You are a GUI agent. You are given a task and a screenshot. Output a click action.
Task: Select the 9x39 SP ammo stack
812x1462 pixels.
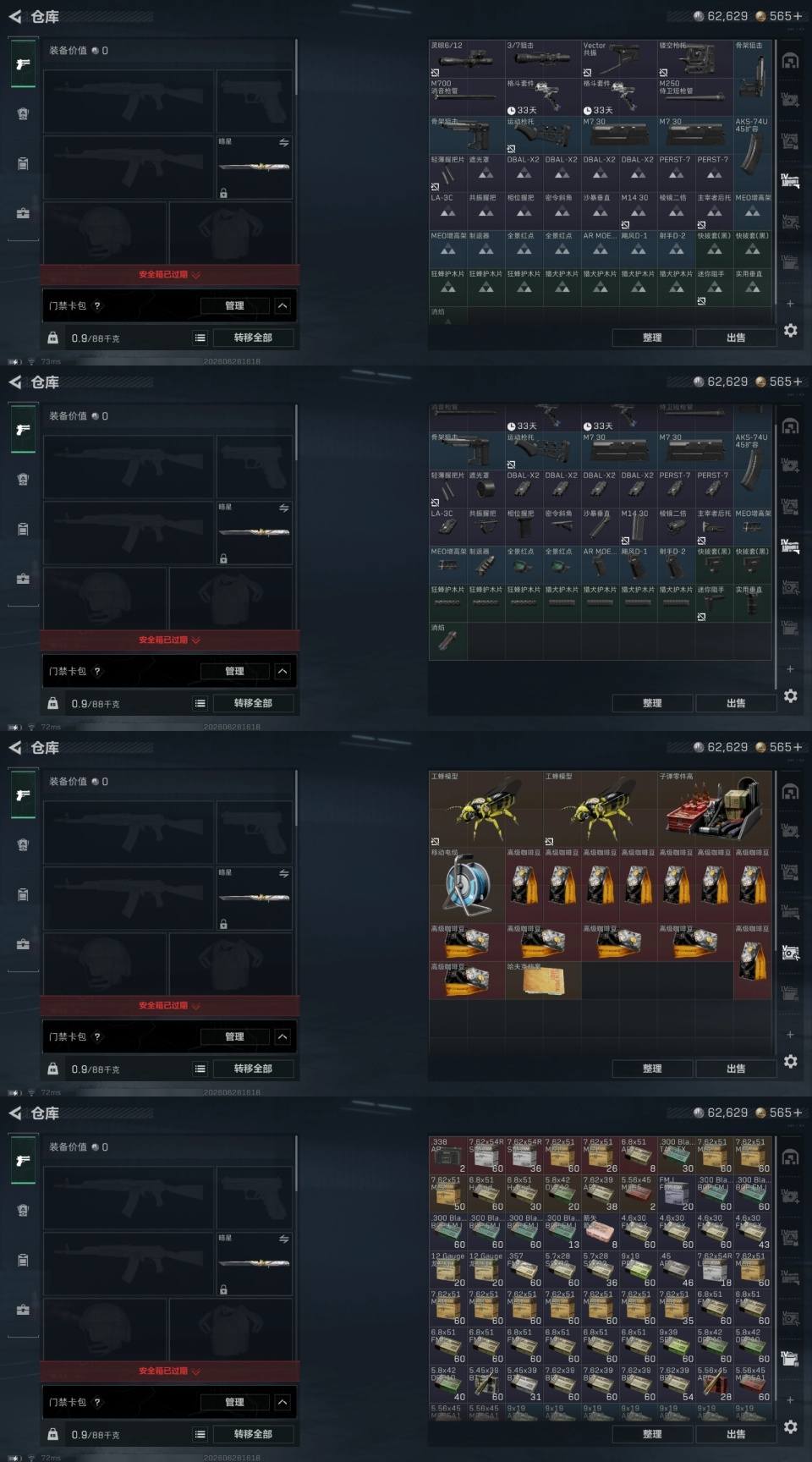click(676, 1345)
